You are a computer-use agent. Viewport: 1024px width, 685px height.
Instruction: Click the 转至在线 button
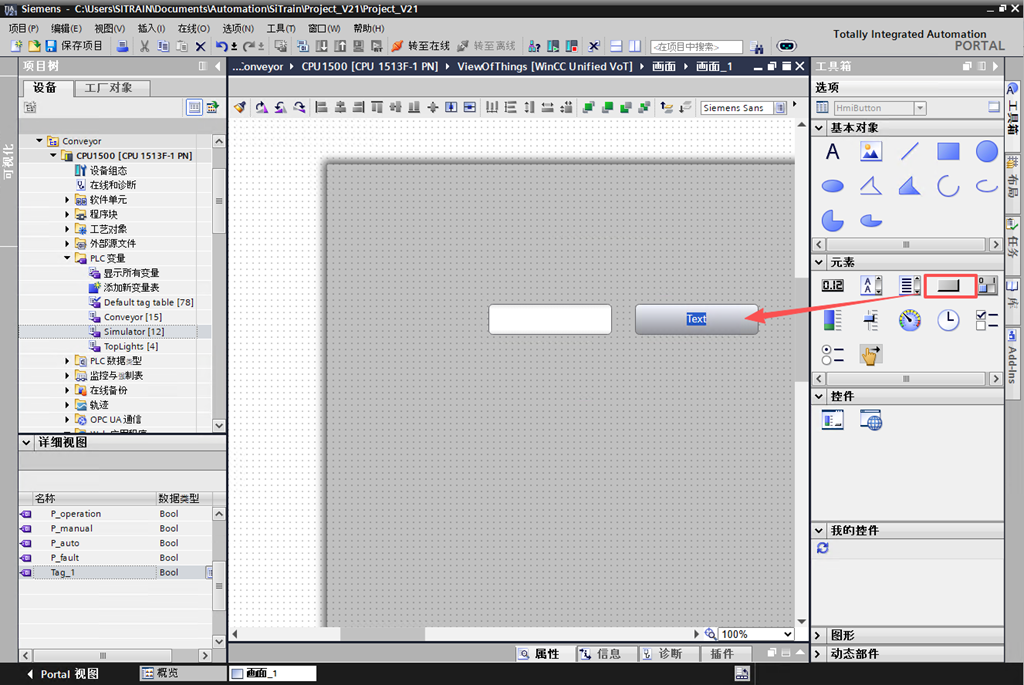(x=421, y=47)
